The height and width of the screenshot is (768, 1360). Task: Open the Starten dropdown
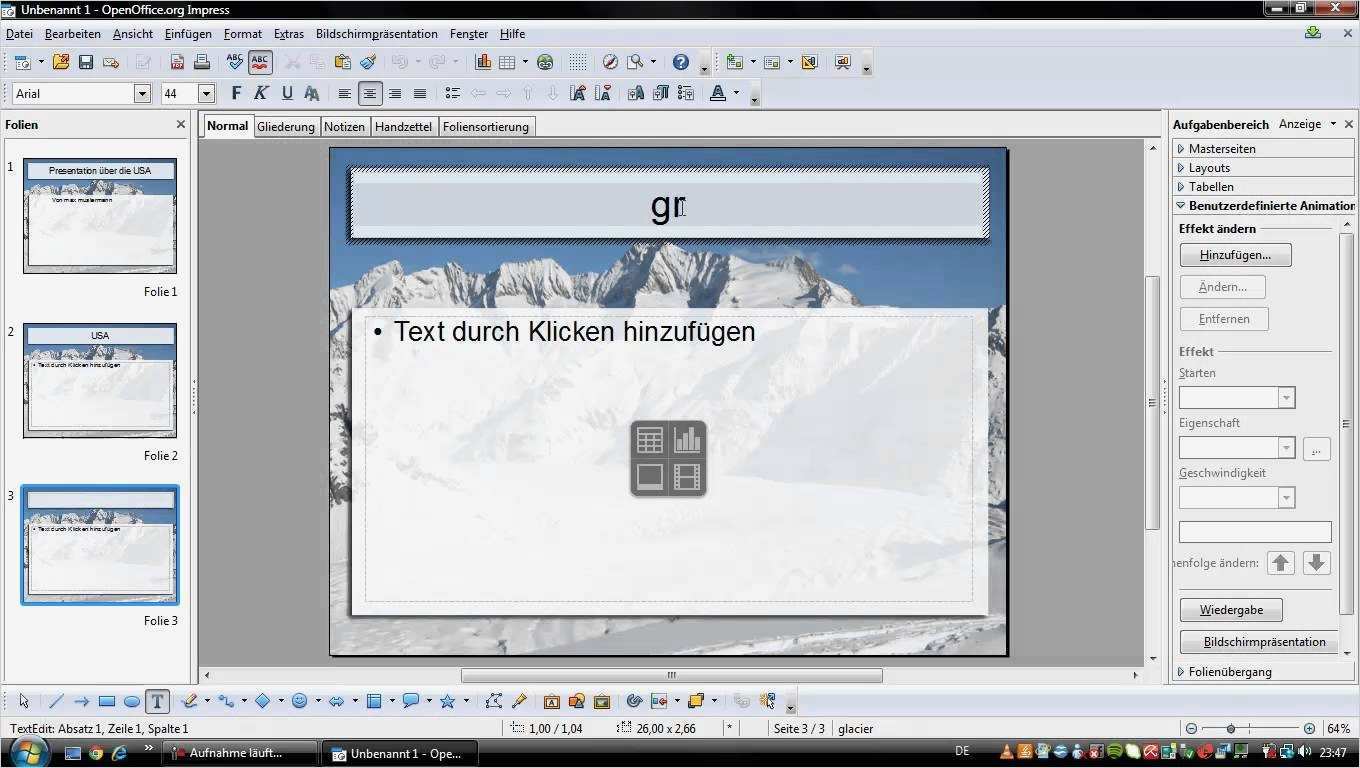click(x=1287, y=398)
